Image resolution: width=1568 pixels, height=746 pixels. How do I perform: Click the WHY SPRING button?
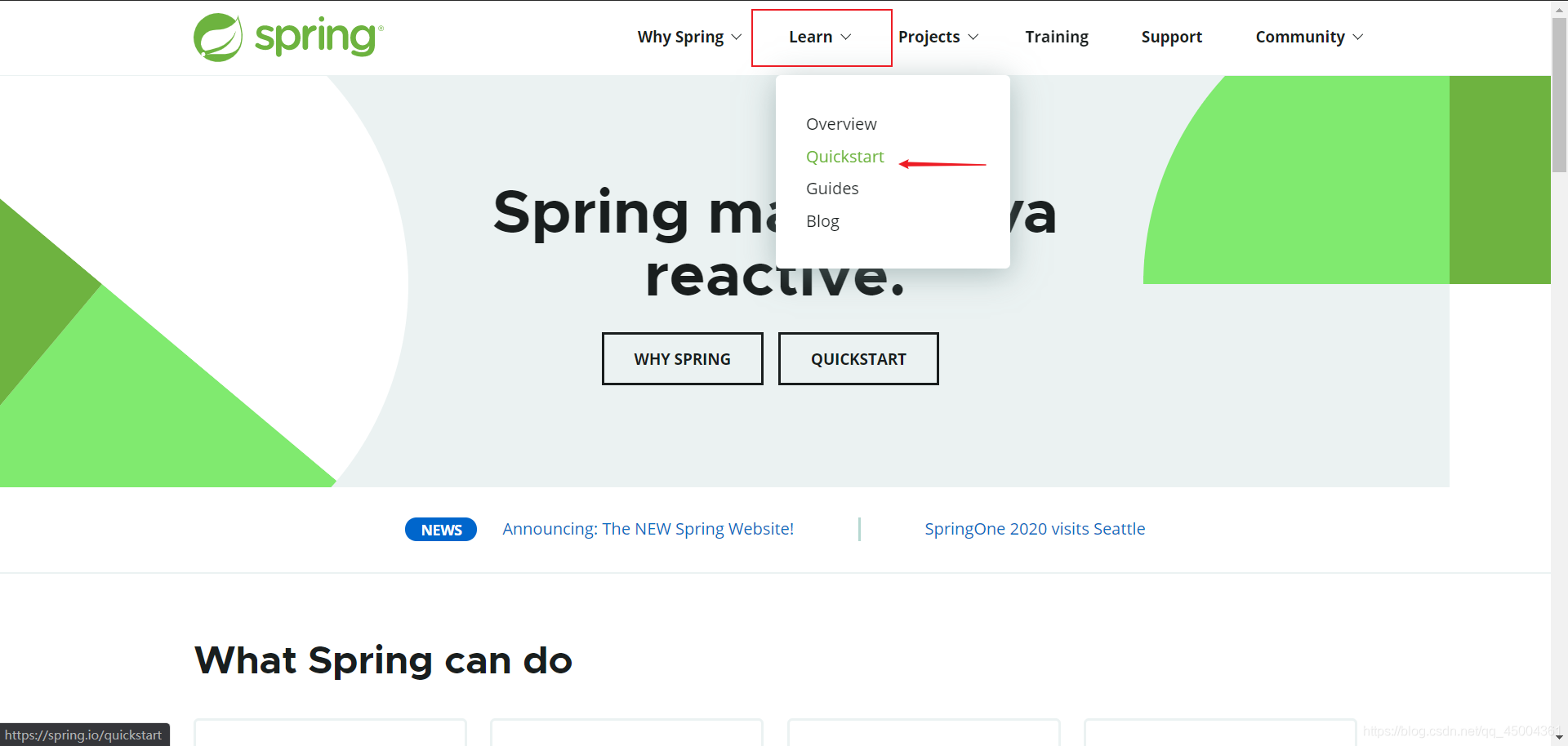point(683,358)
